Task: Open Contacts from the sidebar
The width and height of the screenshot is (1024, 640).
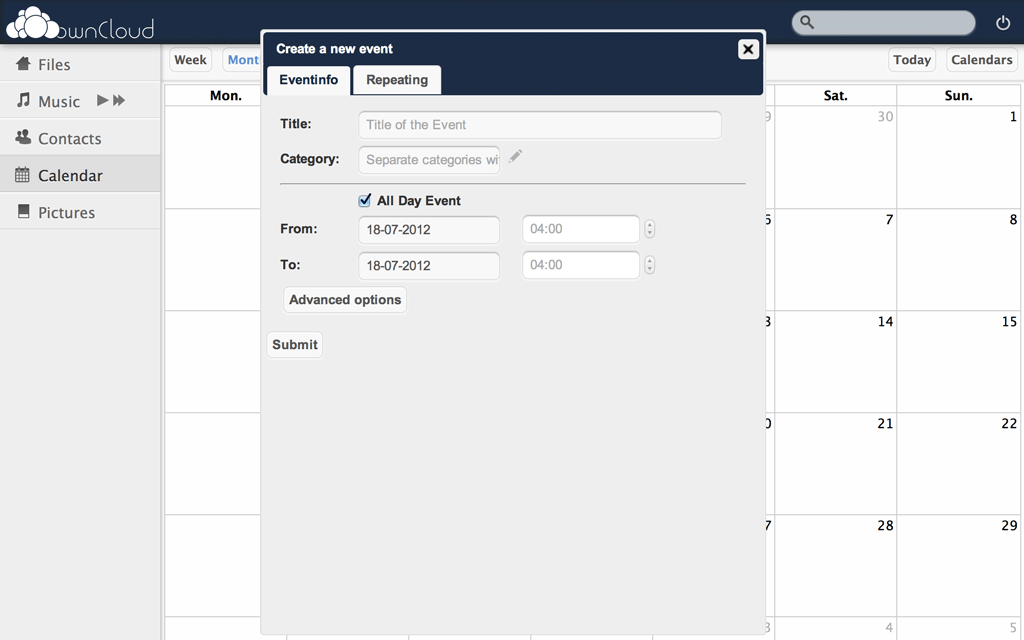Action: [69, 138]
